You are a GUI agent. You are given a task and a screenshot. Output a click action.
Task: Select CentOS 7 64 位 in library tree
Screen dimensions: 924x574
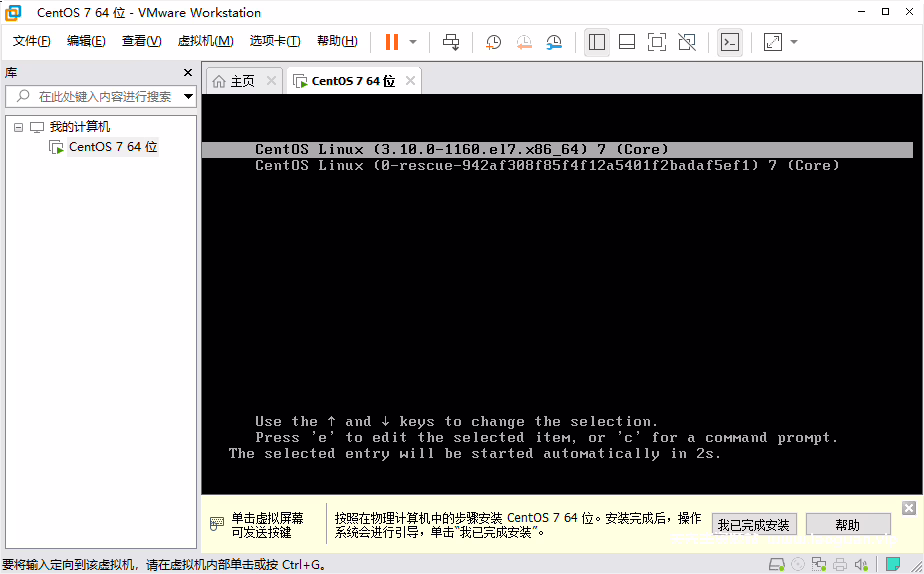tap(113, 147)
